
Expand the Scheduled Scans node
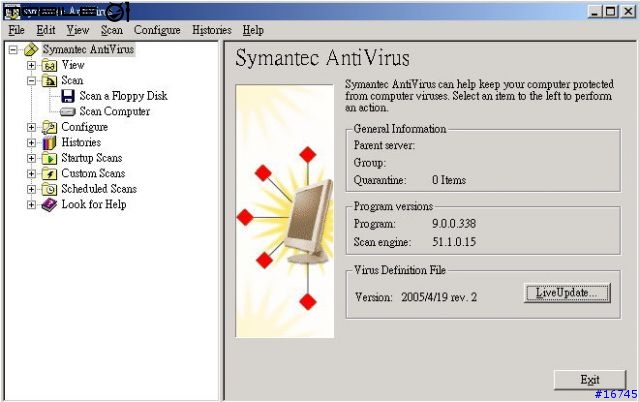31,189
